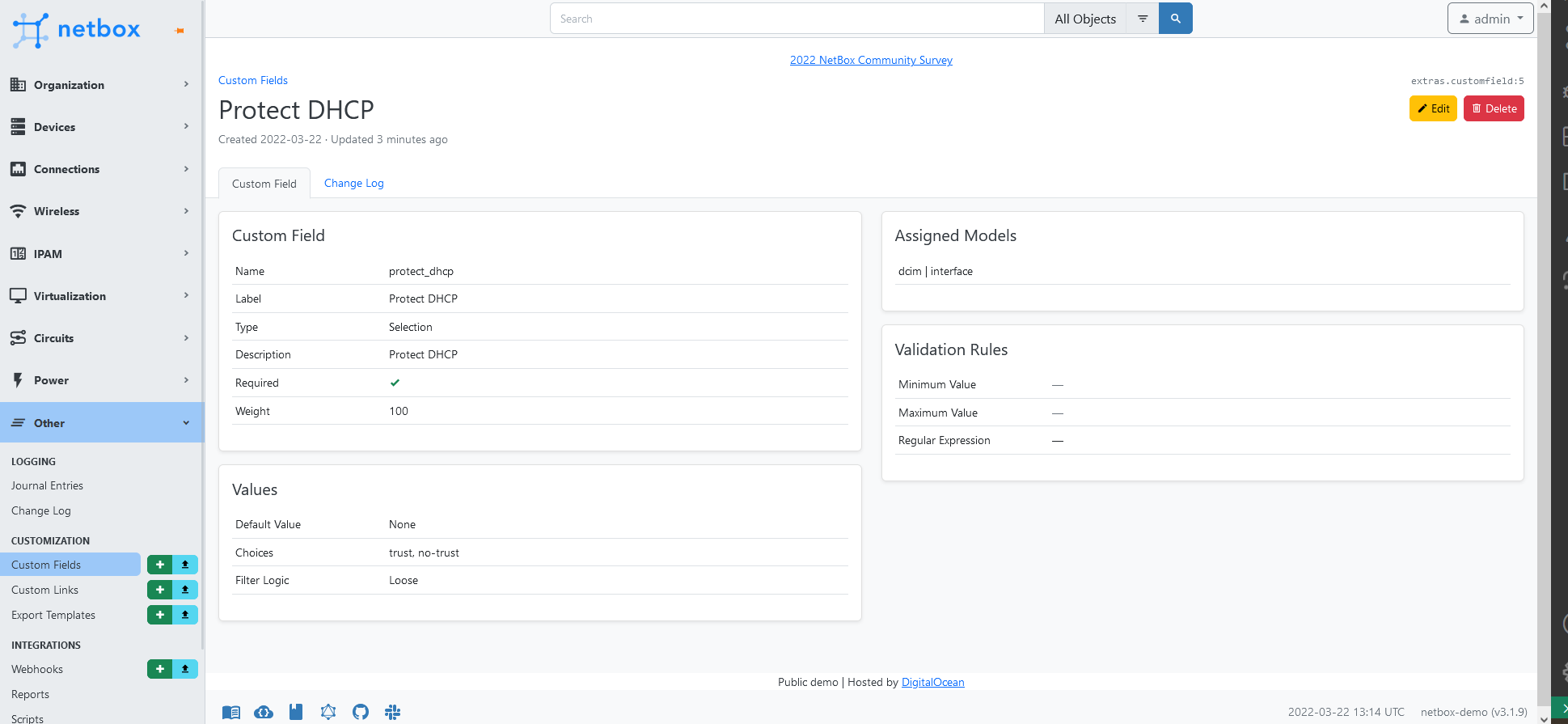Import custom links with upload icon
1568x724 pixels.
(x=185, y=590)
